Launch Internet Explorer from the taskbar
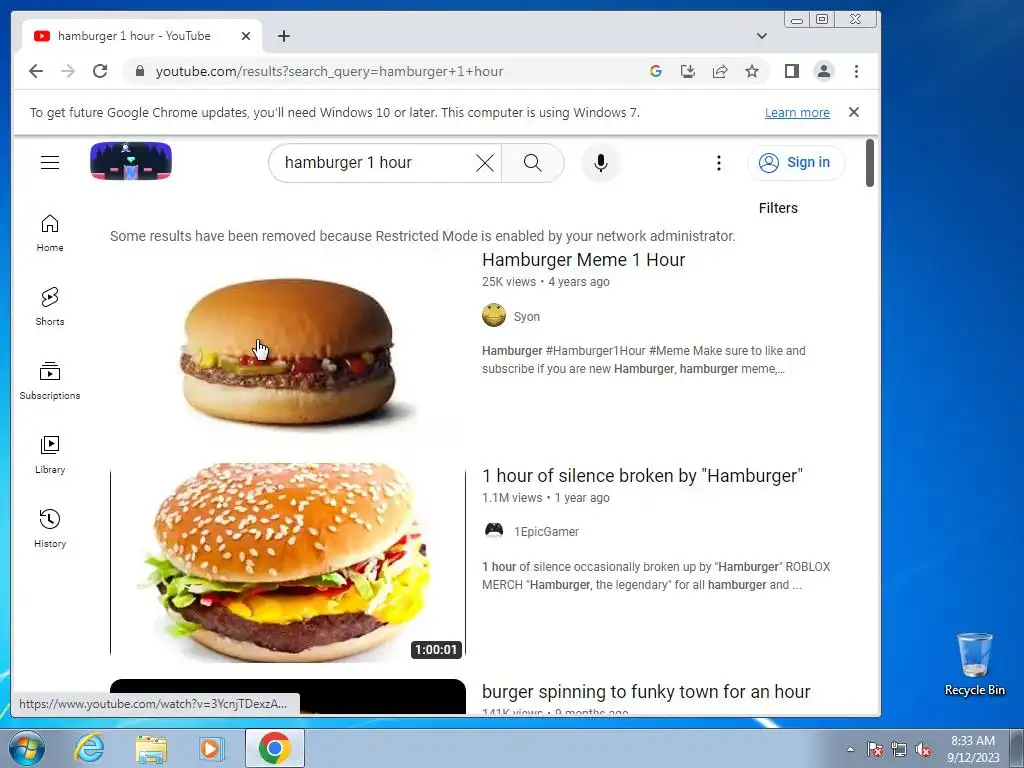 [x=89, y=748]
